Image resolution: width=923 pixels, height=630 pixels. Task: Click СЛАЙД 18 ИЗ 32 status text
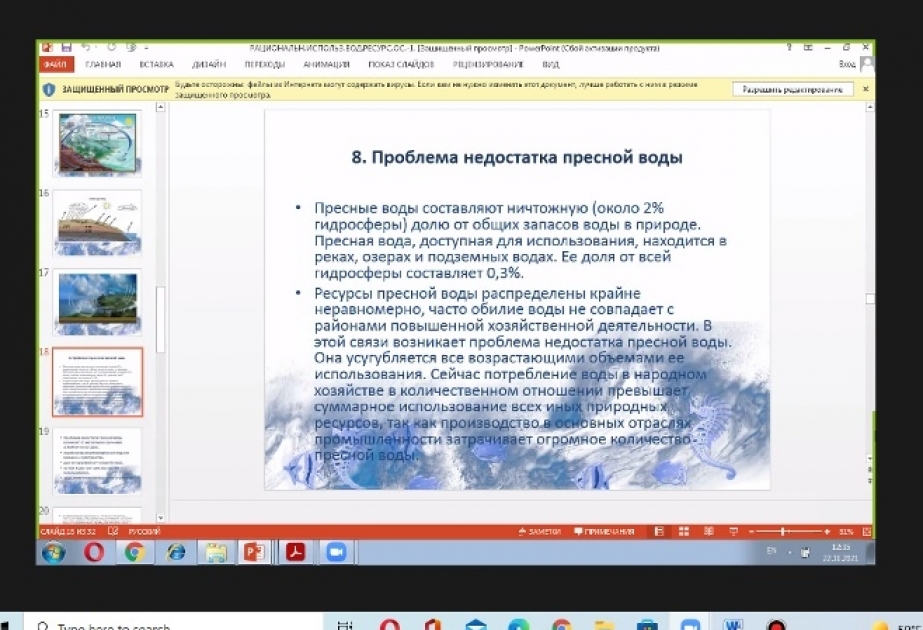tap(68, 532)
